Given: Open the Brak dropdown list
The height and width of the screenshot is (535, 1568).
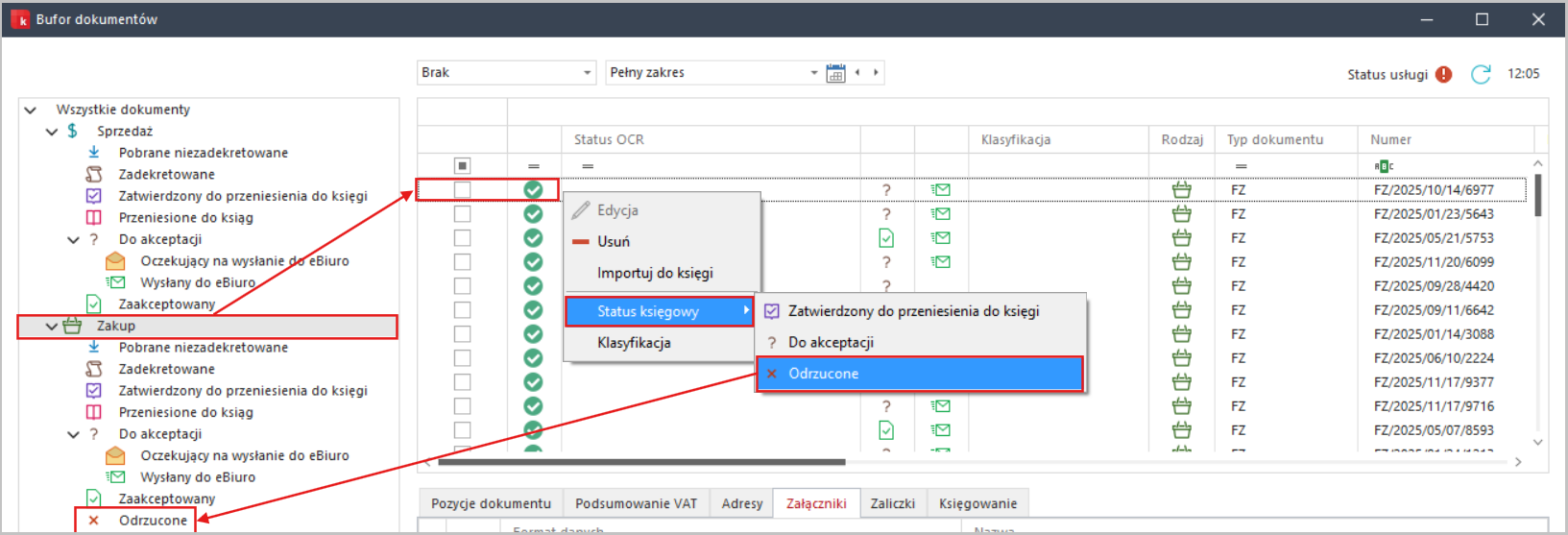Looking at the screenshot, I should pos(588,73).
